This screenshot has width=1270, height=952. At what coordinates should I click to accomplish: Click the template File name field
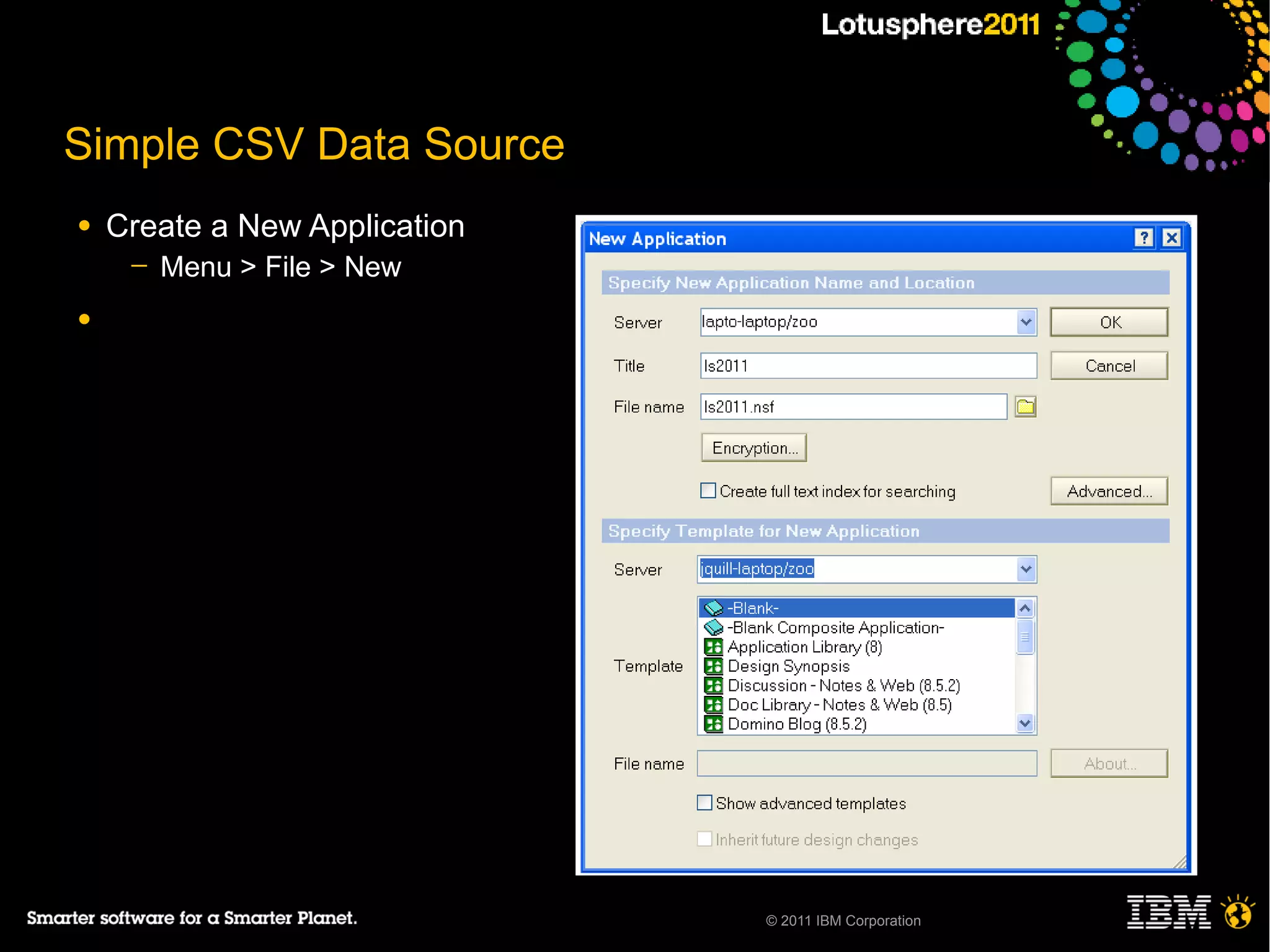tap(867, 763)
